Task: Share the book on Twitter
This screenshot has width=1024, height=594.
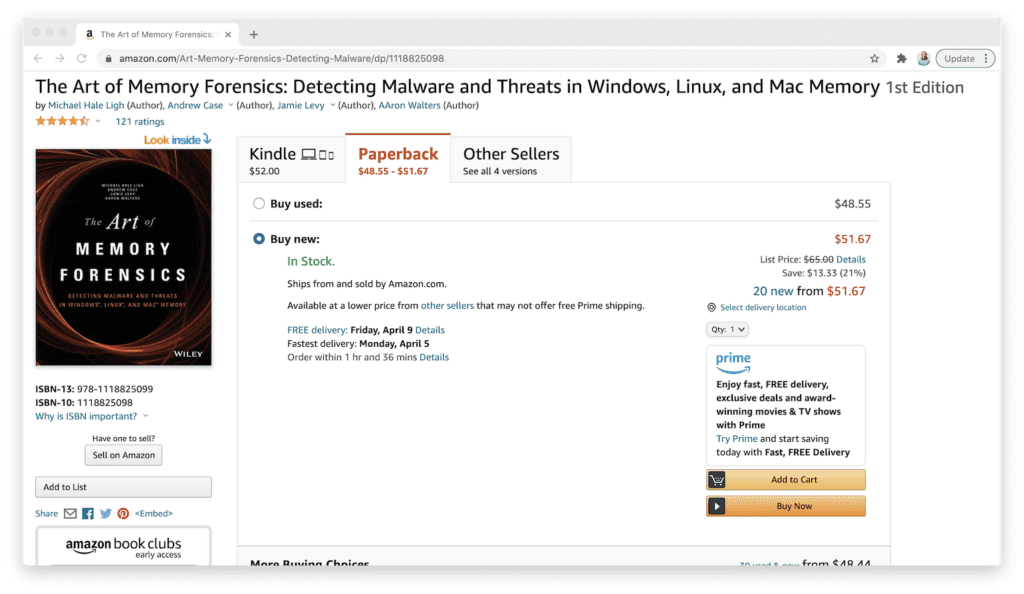Action: click(105, 514)
